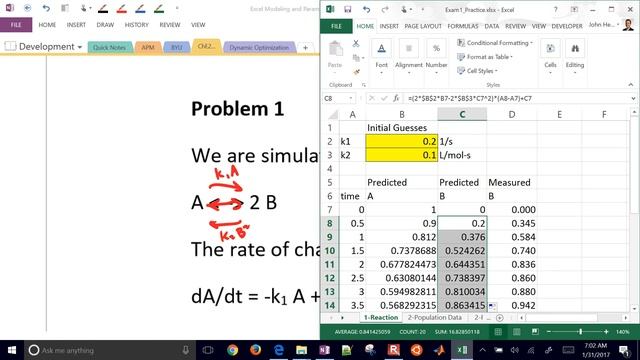Image resolution: width=640 pixels, height=360 pixels.
Task: Open the Name Box dropdown arrow
Action: pyautogui.click(x=351, y=98)
